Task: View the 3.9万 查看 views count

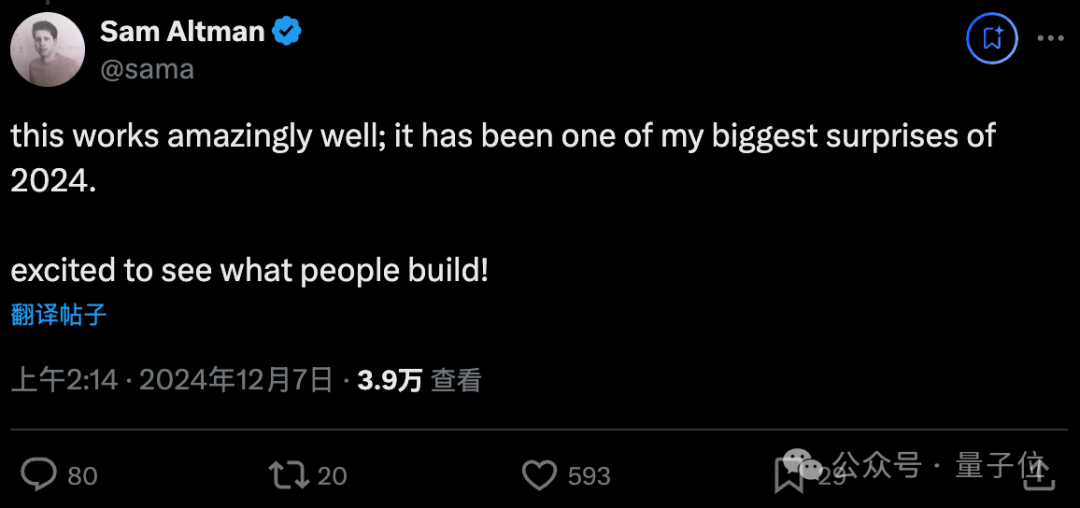Action: pos(420,380)
